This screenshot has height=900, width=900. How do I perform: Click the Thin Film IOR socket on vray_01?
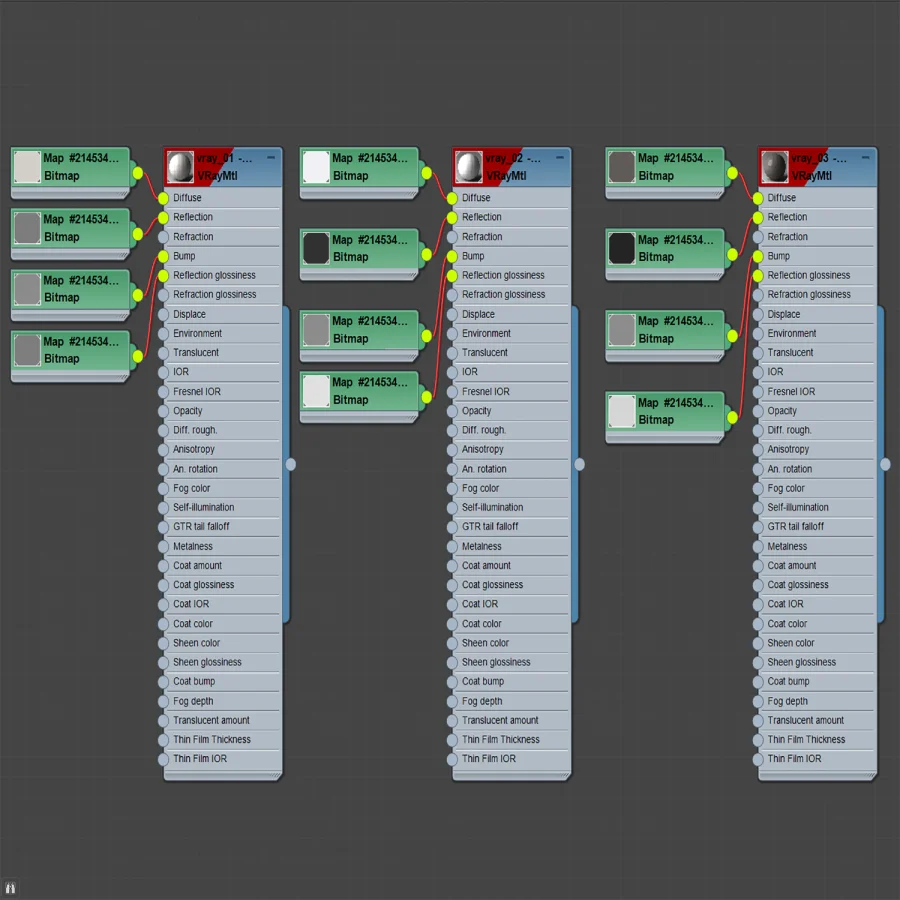(x=163, y=759)
